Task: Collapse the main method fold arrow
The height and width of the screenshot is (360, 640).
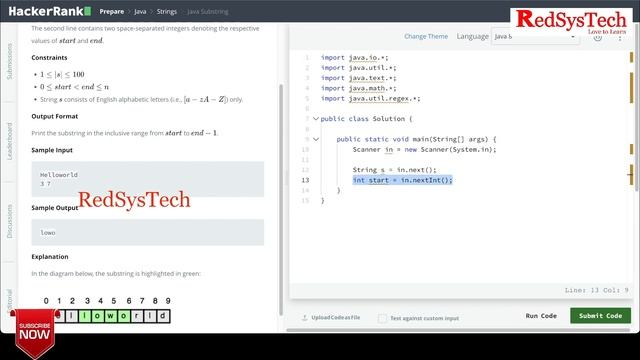Action: click(x=316, y=139)
